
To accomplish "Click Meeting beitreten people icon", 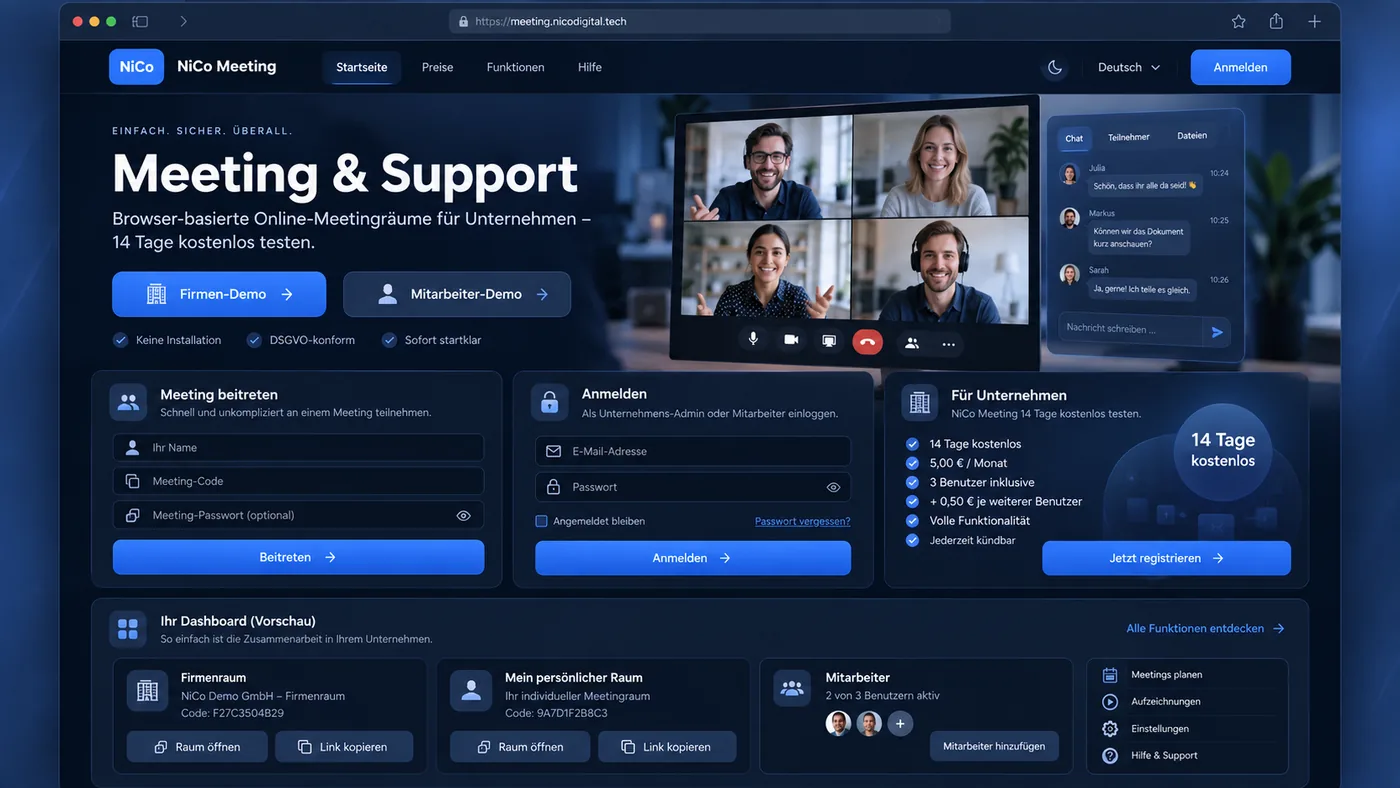I will [x=128, y=402].
